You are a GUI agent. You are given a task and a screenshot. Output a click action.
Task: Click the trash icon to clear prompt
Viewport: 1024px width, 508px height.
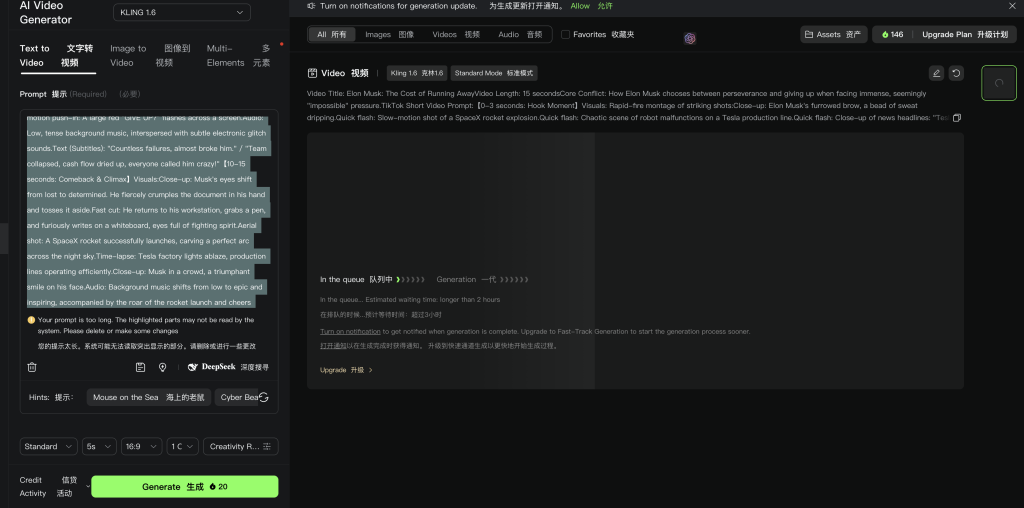point(32,367)
